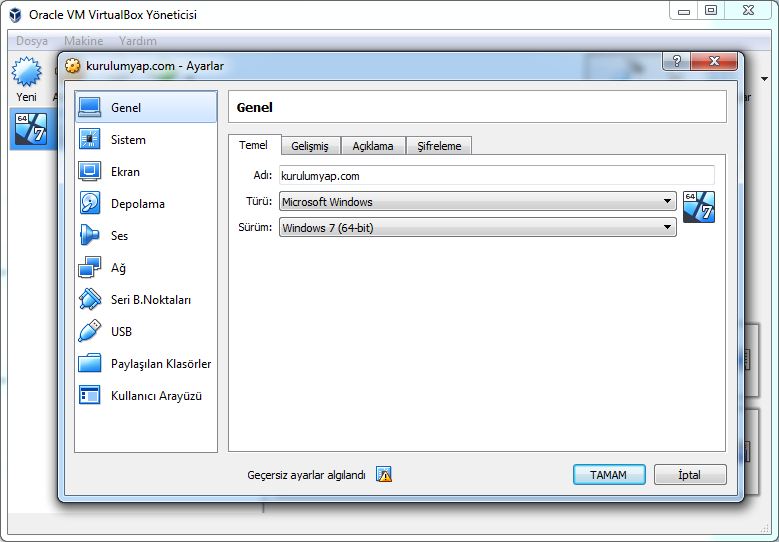Click the Paylaşılan Klasörler folder icon
Screen dimensions: 779x542
pyautogui.click(x=90, y=363)
